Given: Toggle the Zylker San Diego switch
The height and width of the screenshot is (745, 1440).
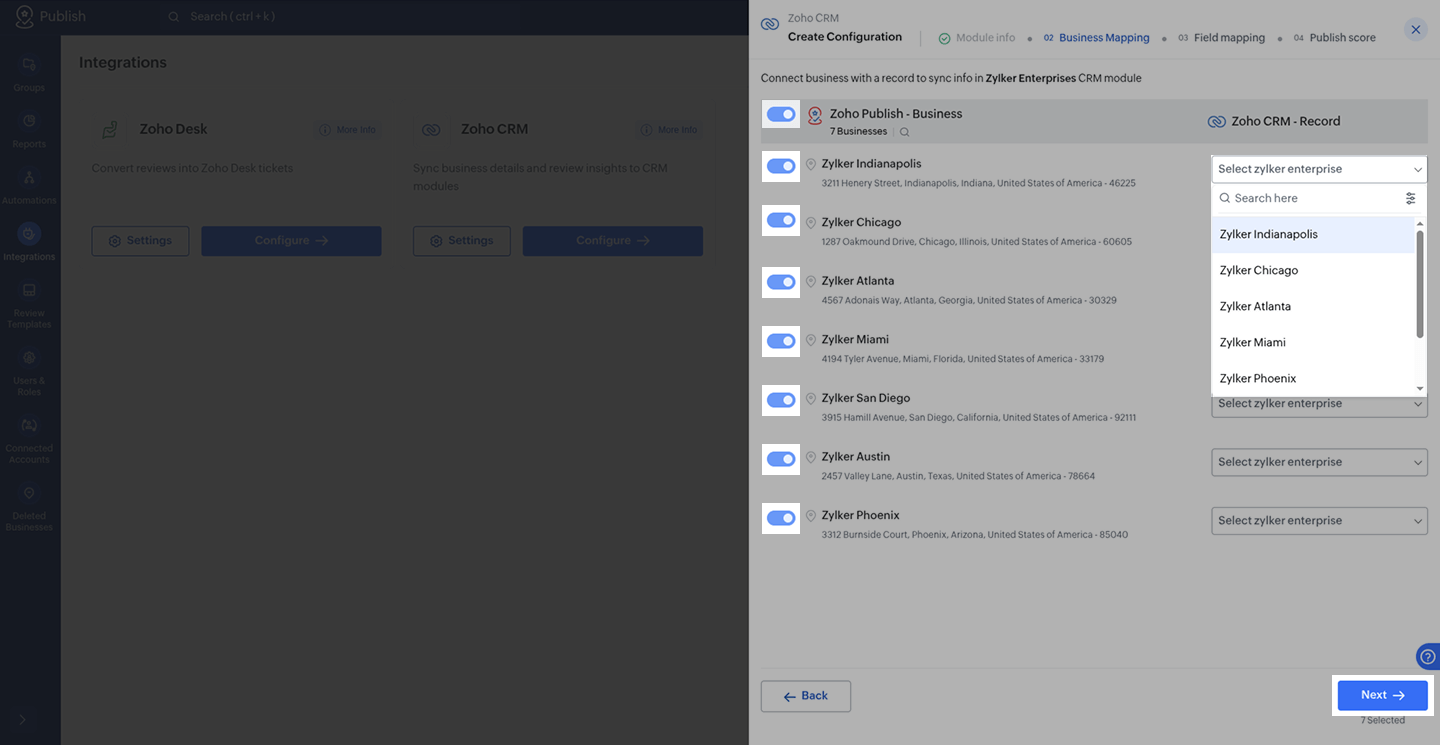Looking at the screenshot, I should tap(781, 400).
